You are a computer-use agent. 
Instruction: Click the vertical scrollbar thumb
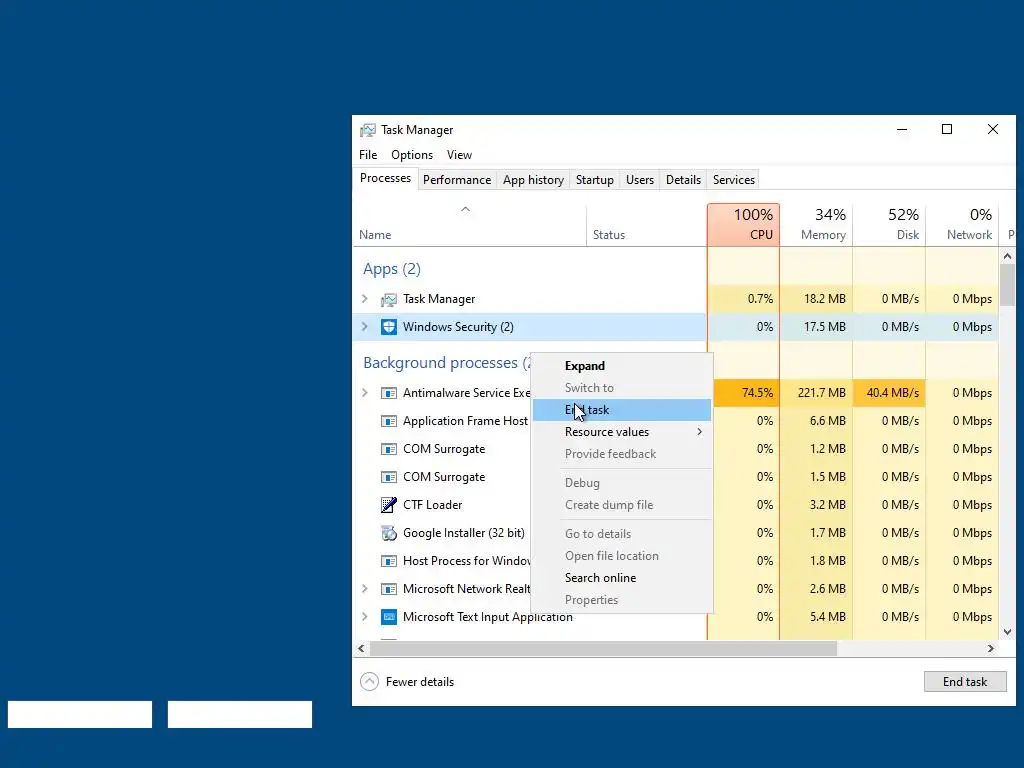[1007, 284]
